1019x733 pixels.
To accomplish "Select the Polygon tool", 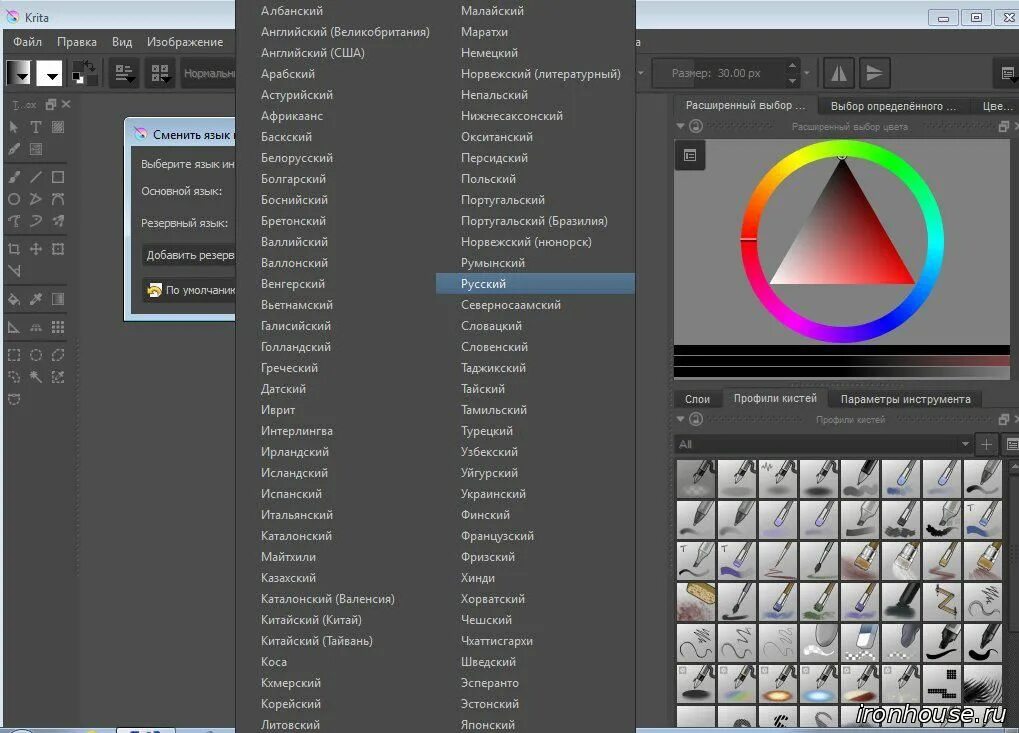I will coord(36,199).
